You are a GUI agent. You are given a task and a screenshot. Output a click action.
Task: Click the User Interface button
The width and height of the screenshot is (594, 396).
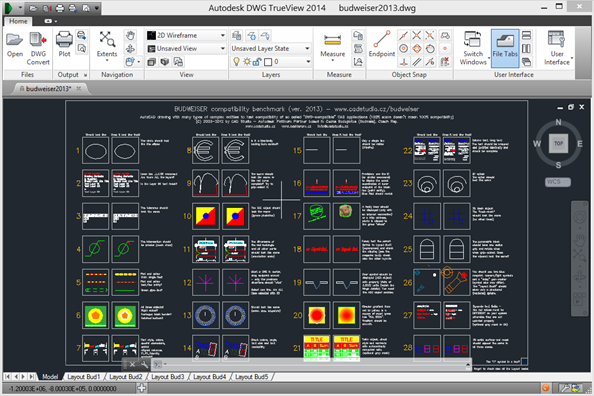coord(557,49)
